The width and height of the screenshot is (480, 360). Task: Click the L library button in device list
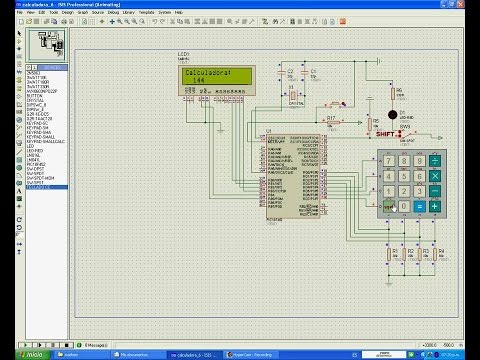(x=34, y=68)
